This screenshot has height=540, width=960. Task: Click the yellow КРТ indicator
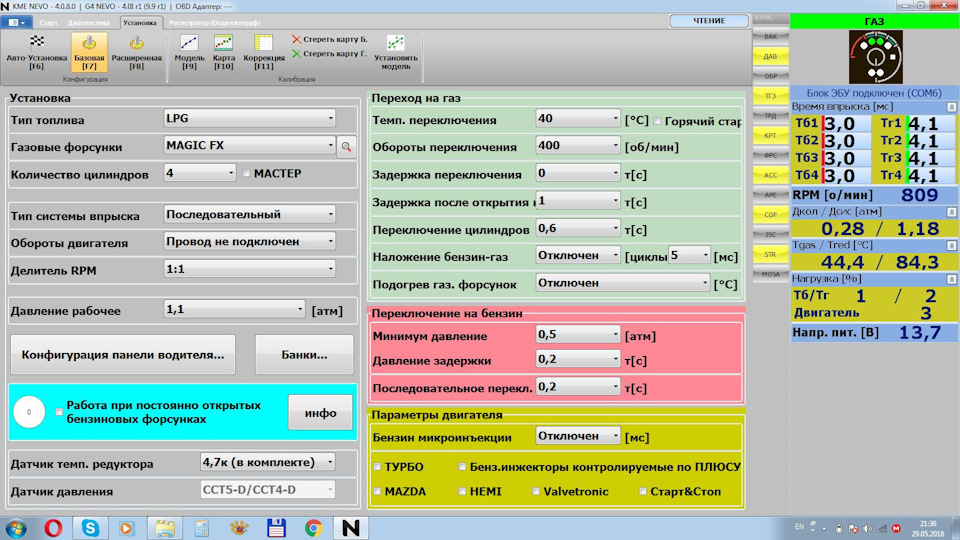pos(770,135)
